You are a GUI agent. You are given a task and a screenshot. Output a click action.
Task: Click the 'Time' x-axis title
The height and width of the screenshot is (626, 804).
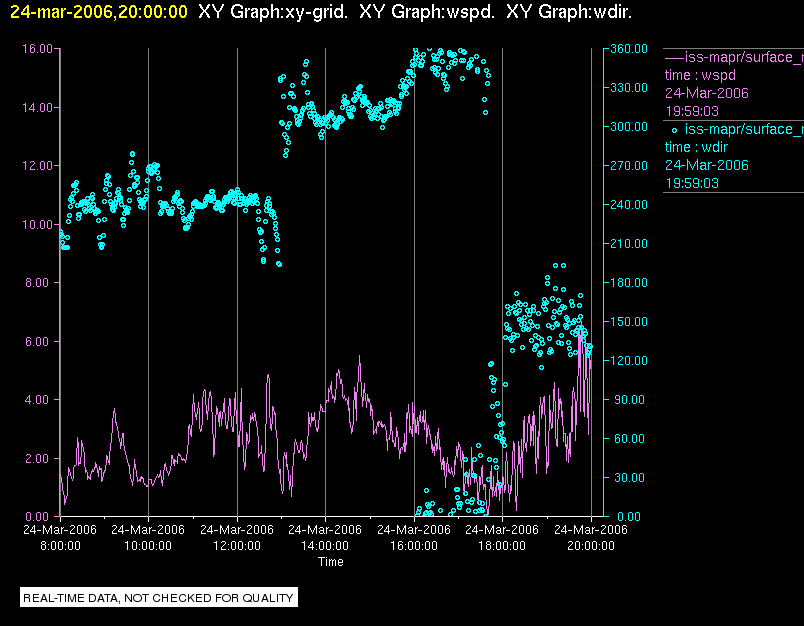pos(331,562)
